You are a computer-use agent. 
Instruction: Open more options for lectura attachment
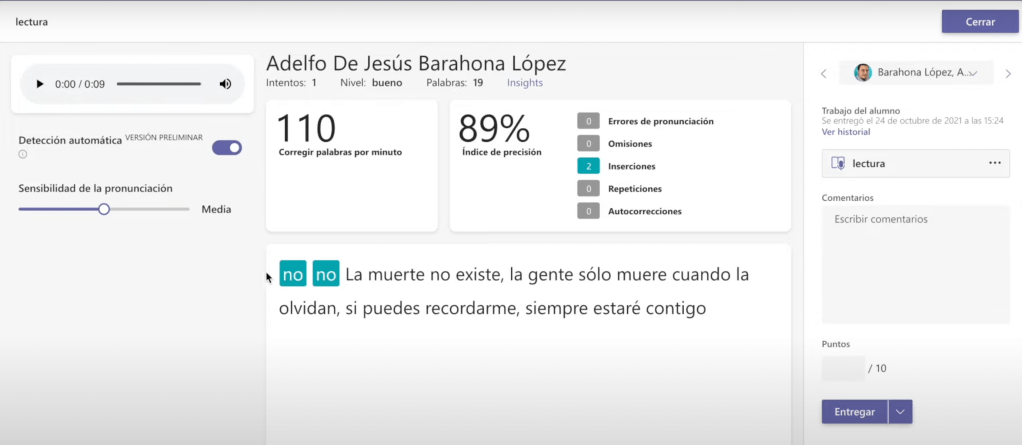[994, 163]
